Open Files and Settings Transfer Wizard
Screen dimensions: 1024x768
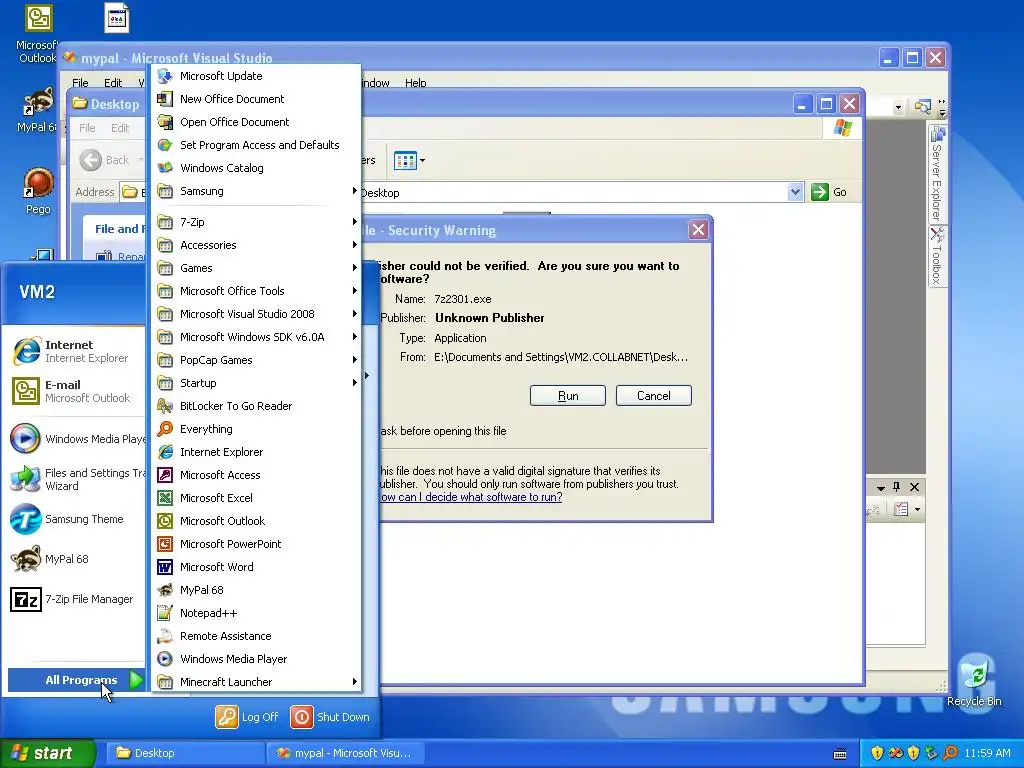(x=75, y=479)
